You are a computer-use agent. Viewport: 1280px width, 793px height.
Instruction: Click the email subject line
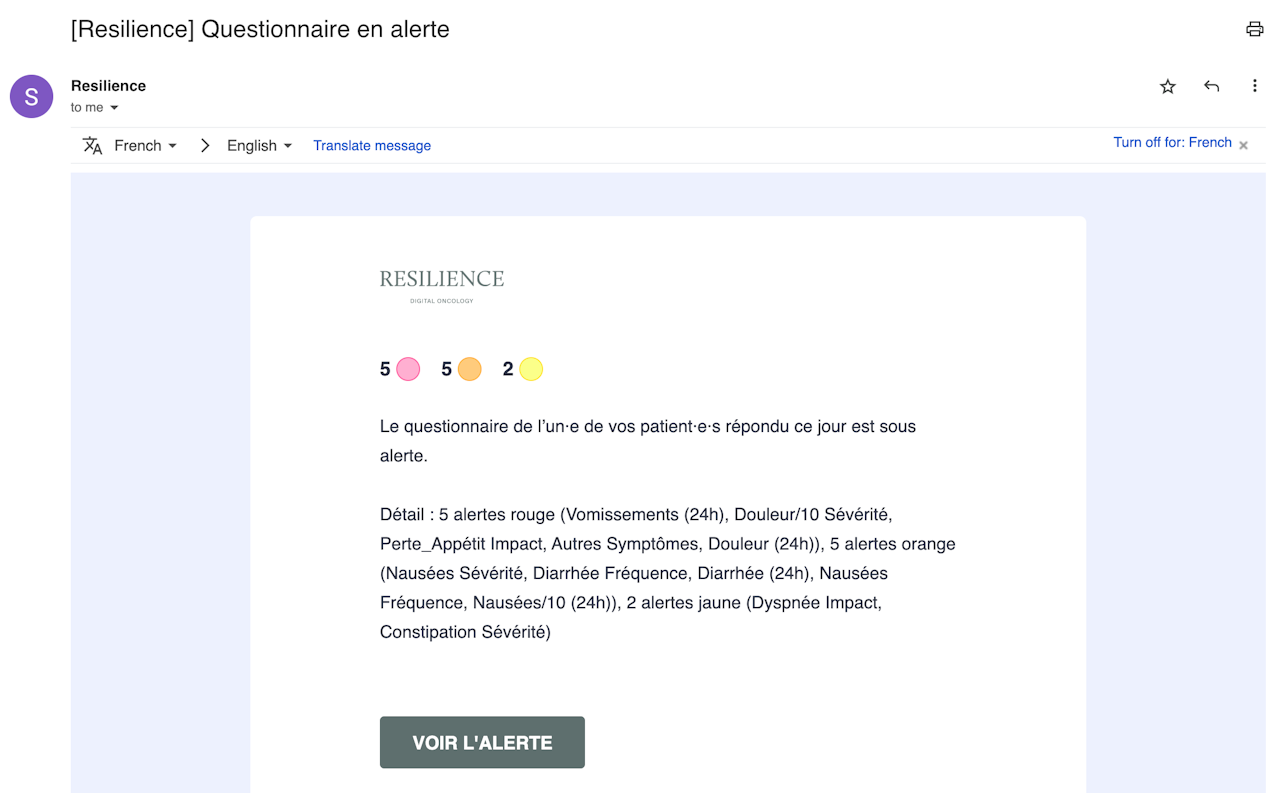tap(260, 29)
